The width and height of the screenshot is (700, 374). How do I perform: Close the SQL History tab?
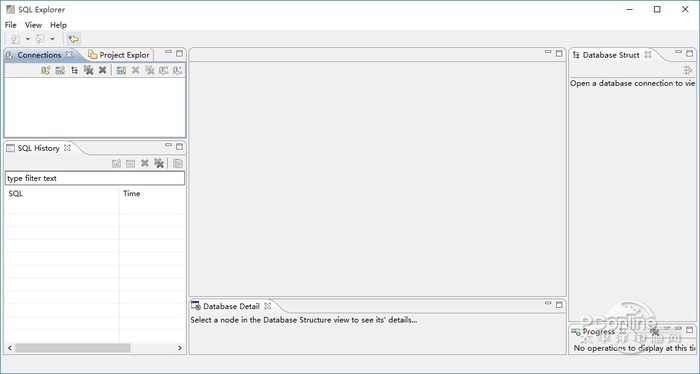click(67, 148)
